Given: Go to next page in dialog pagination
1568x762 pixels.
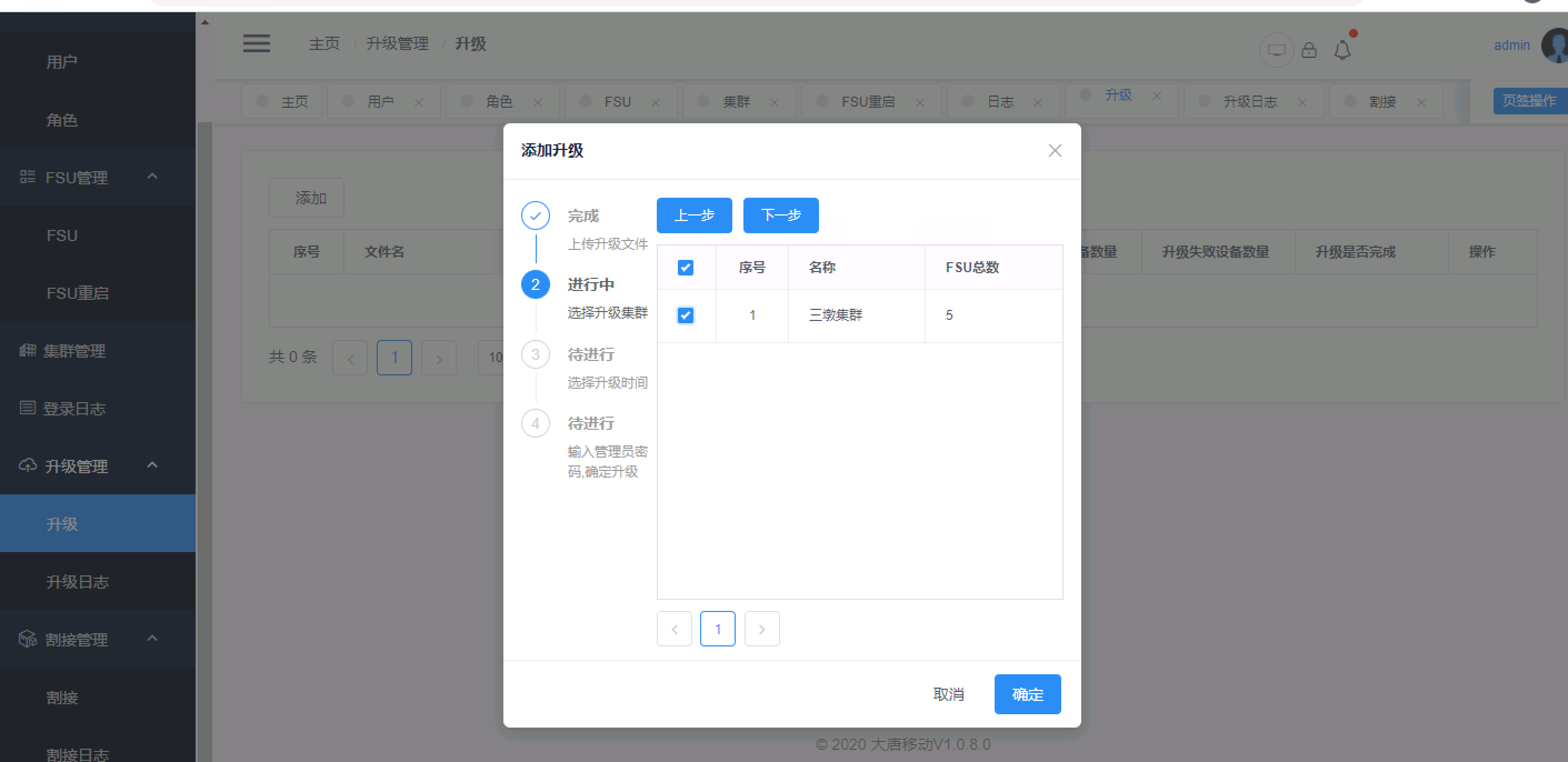Looking at the screenshot, I should tap(761, 629).
